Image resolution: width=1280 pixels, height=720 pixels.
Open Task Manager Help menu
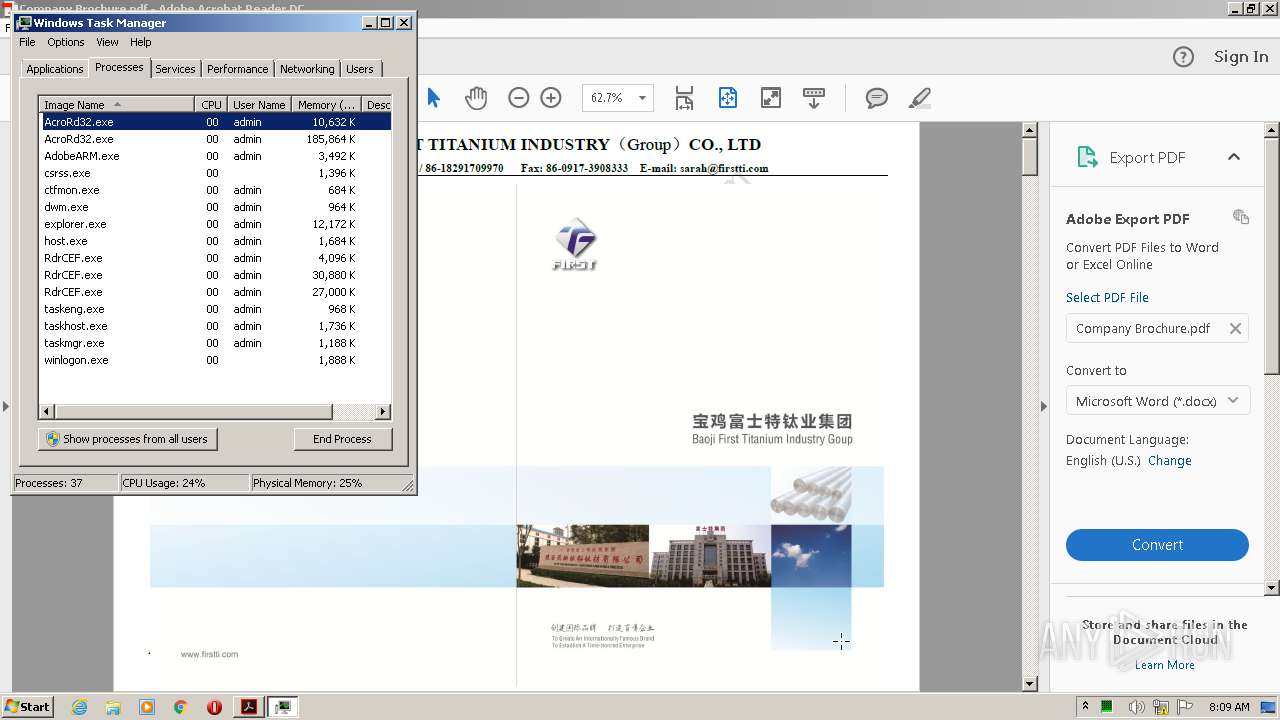(141, 42)
